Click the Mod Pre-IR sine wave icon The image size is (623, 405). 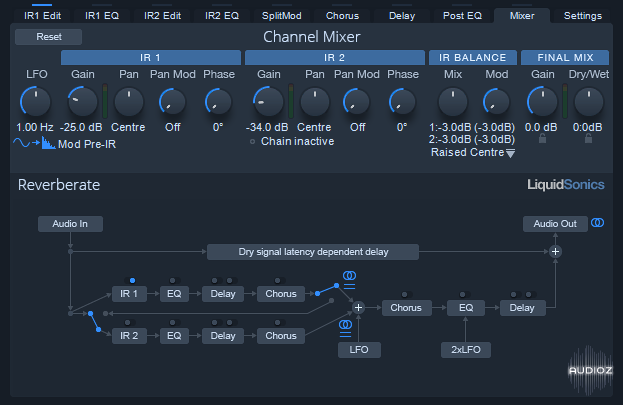pyautogui.click(x=21, y=143)
